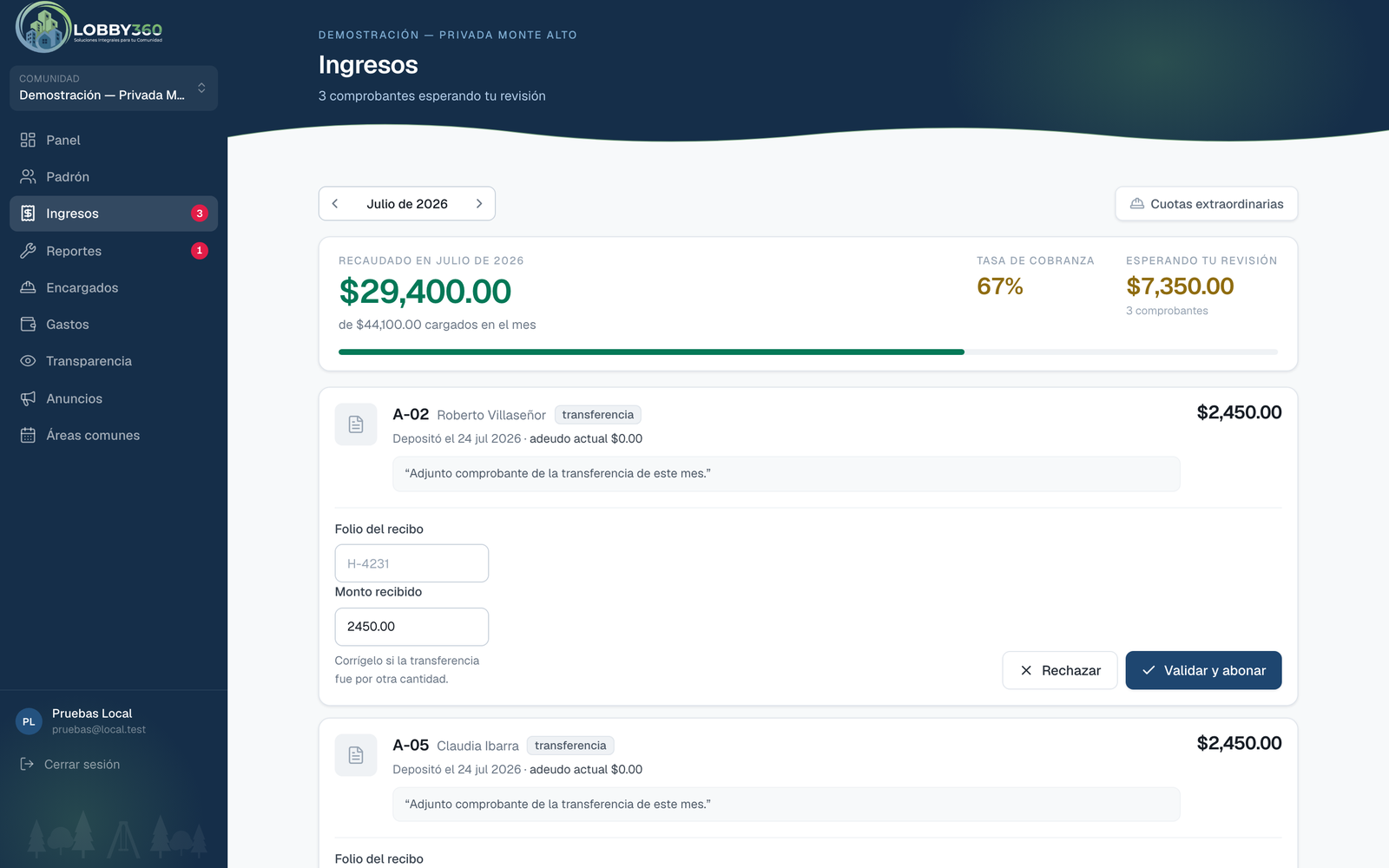Open the Comunidad selector dropdown
The image size is (1389, 868).
[114, 88]
